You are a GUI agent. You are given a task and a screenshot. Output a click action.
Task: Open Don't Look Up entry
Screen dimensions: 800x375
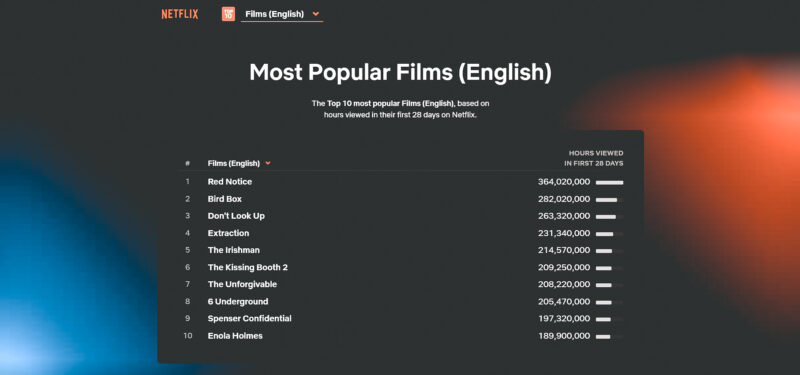coord(236,216)
